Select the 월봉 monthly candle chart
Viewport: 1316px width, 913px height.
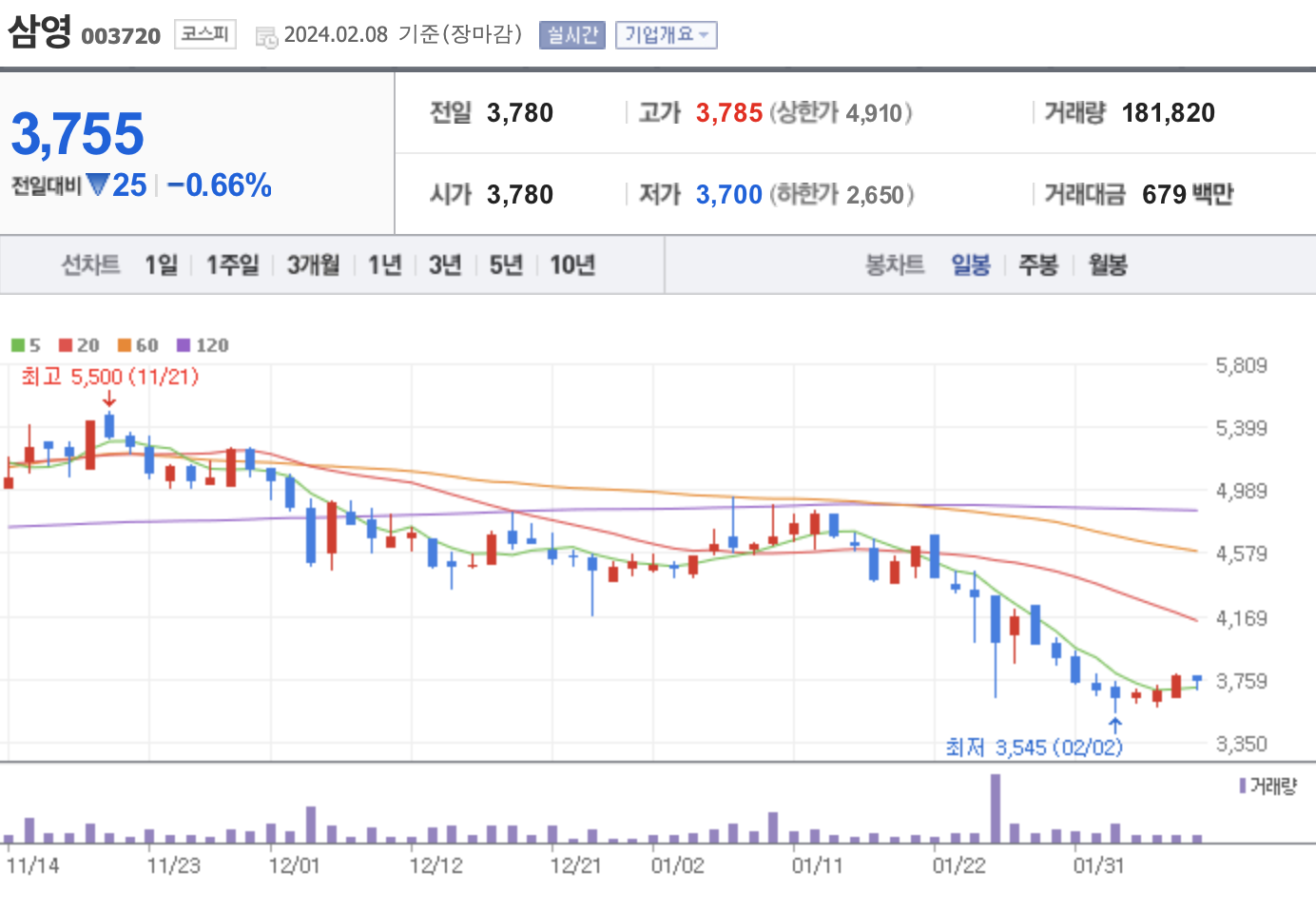[x=1108, y=264]
